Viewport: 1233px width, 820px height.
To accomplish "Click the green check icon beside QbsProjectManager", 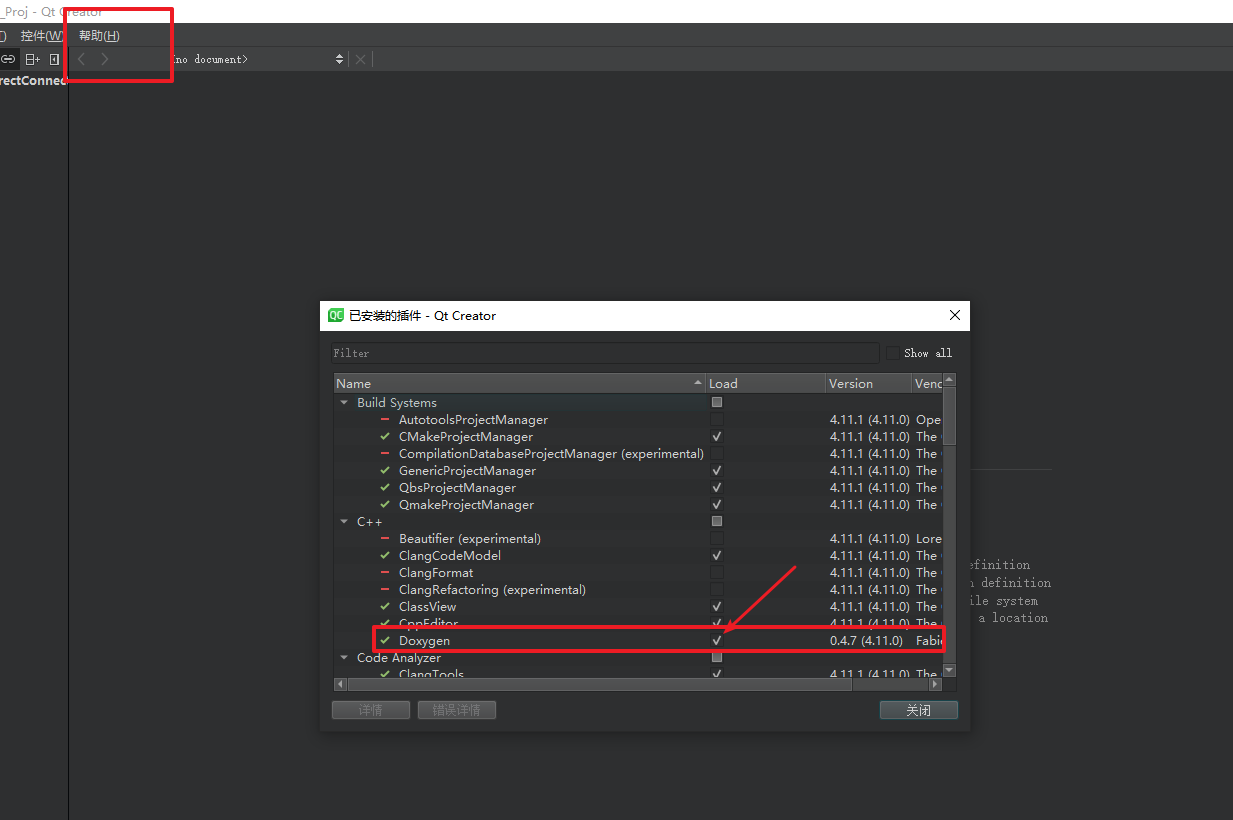I will (x=385, y=488).
